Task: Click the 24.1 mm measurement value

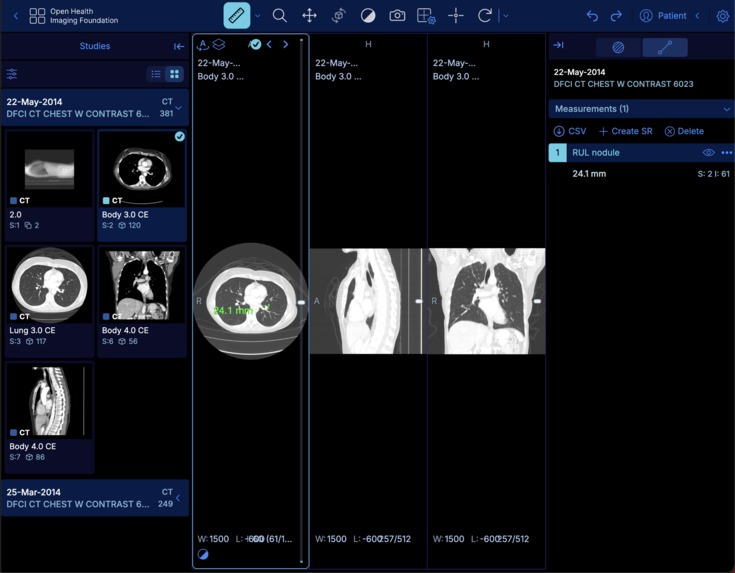Action: tap(589, 174)
